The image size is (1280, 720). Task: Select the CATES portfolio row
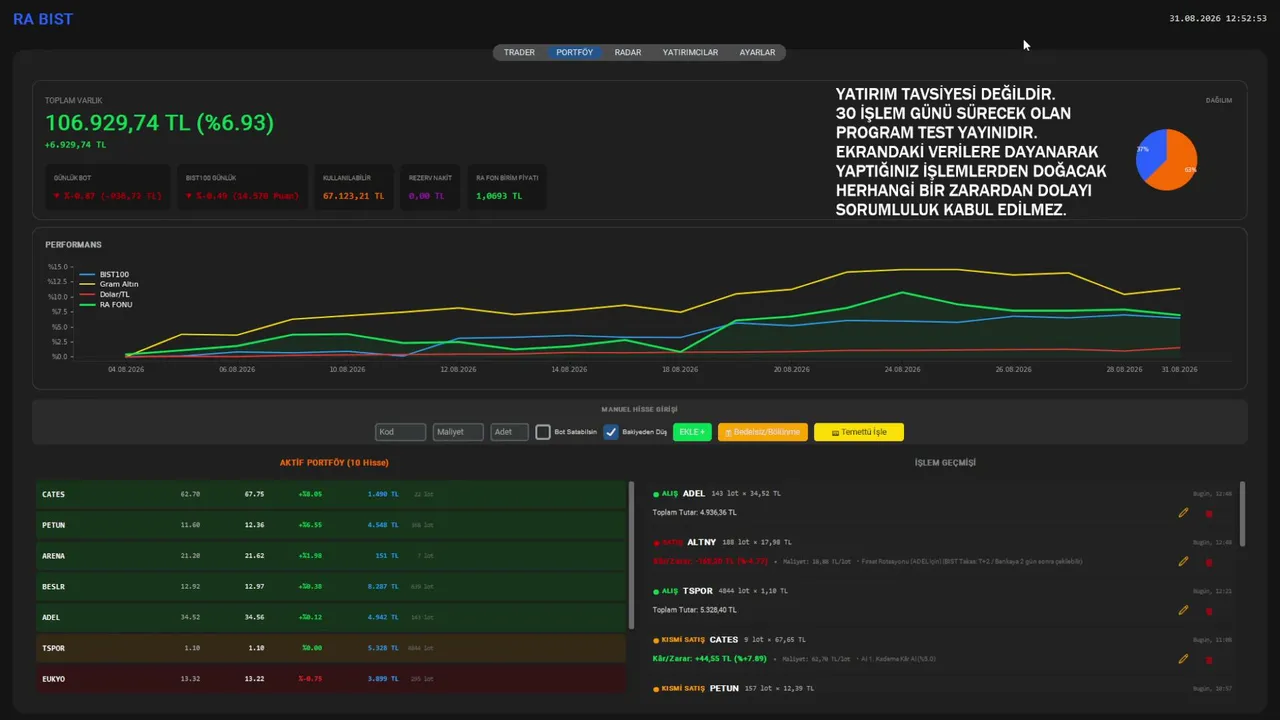click(331, 494)
